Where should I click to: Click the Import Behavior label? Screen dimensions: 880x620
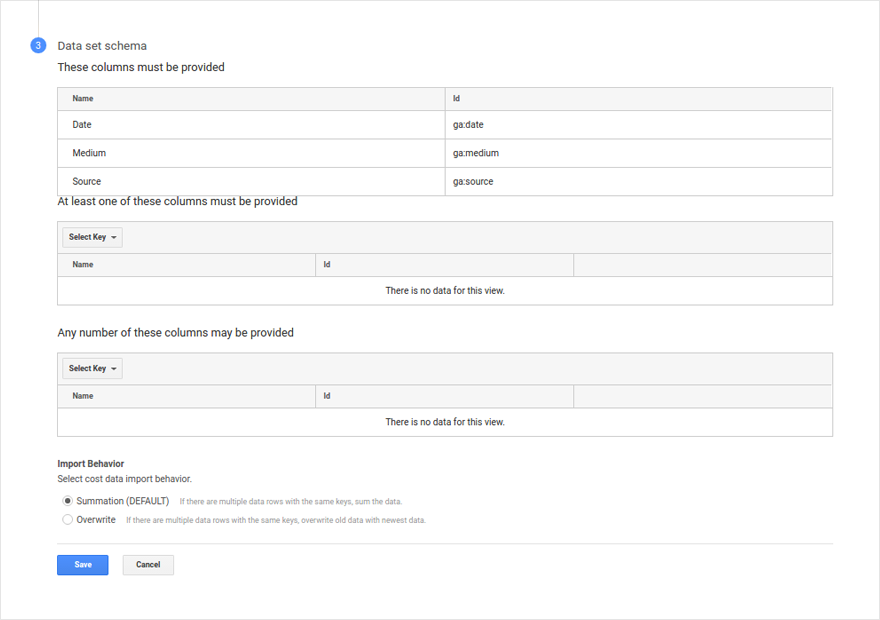[90, 463]
